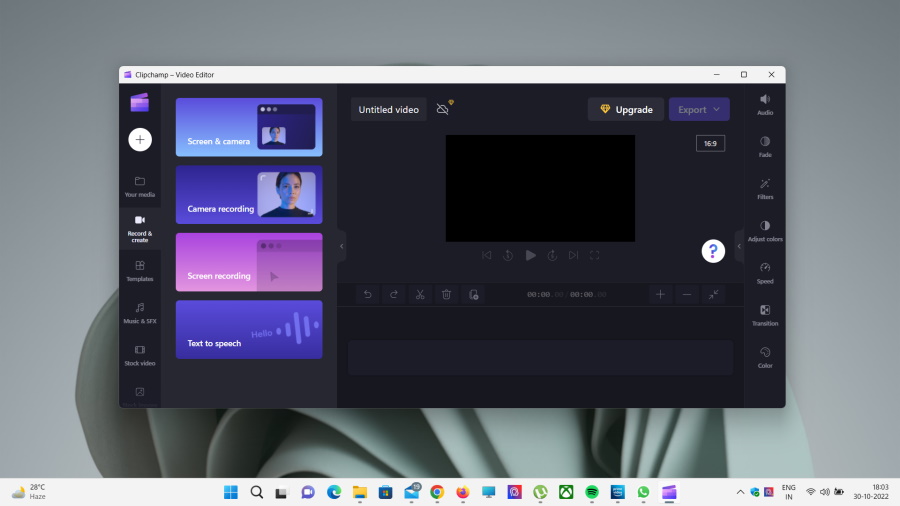
Task: Open the Export dropdown
Action: pos(699,109)
